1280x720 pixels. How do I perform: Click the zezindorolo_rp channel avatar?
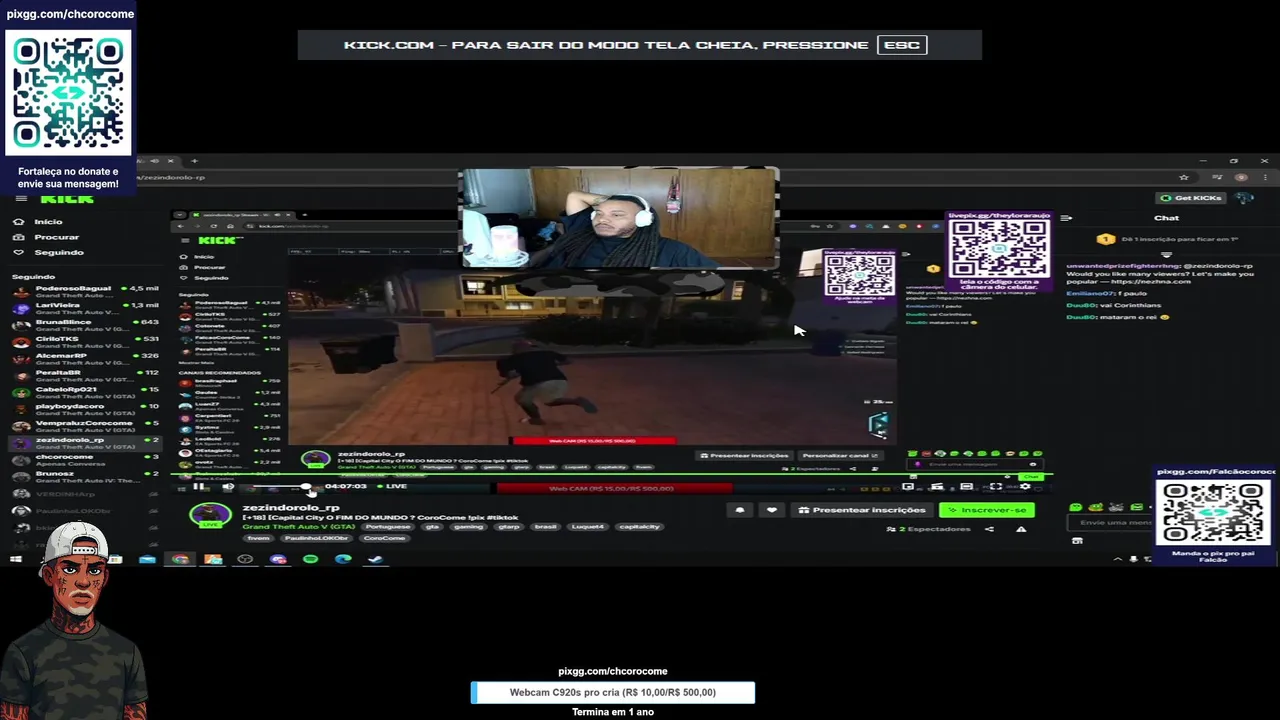pos(210,515)
